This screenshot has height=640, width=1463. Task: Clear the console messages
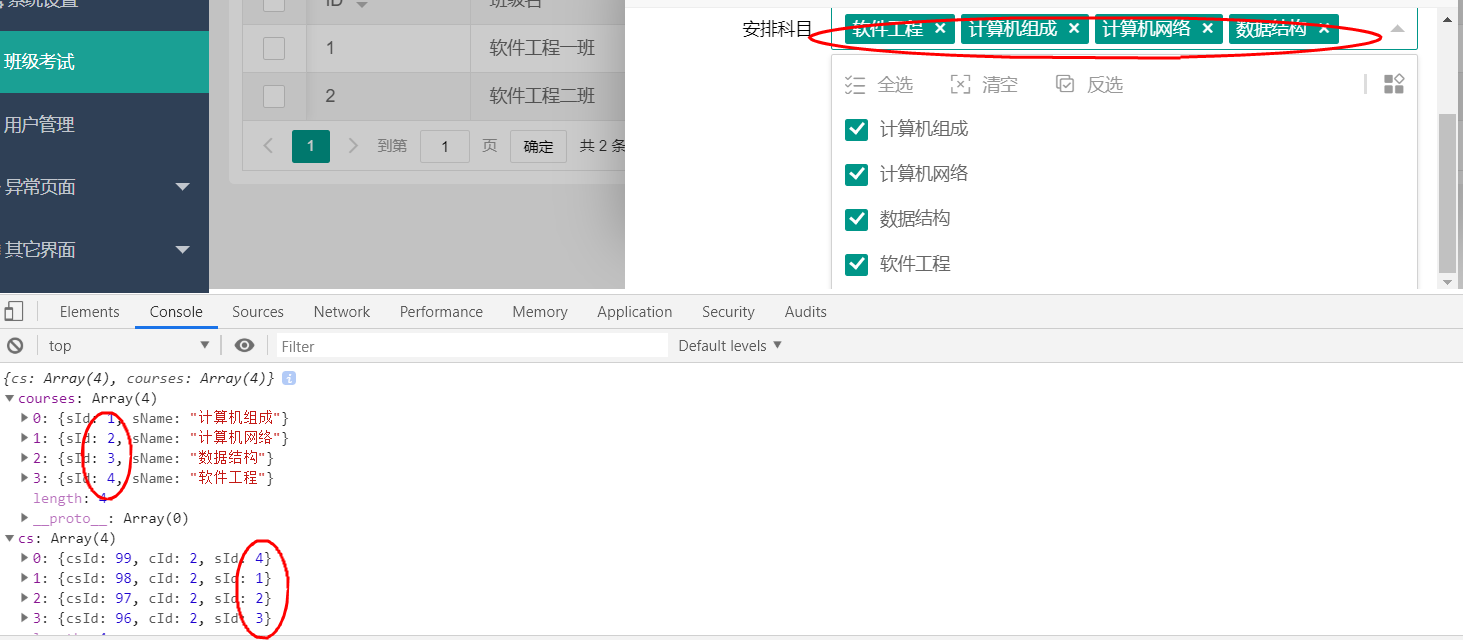(x=14, y=345)
